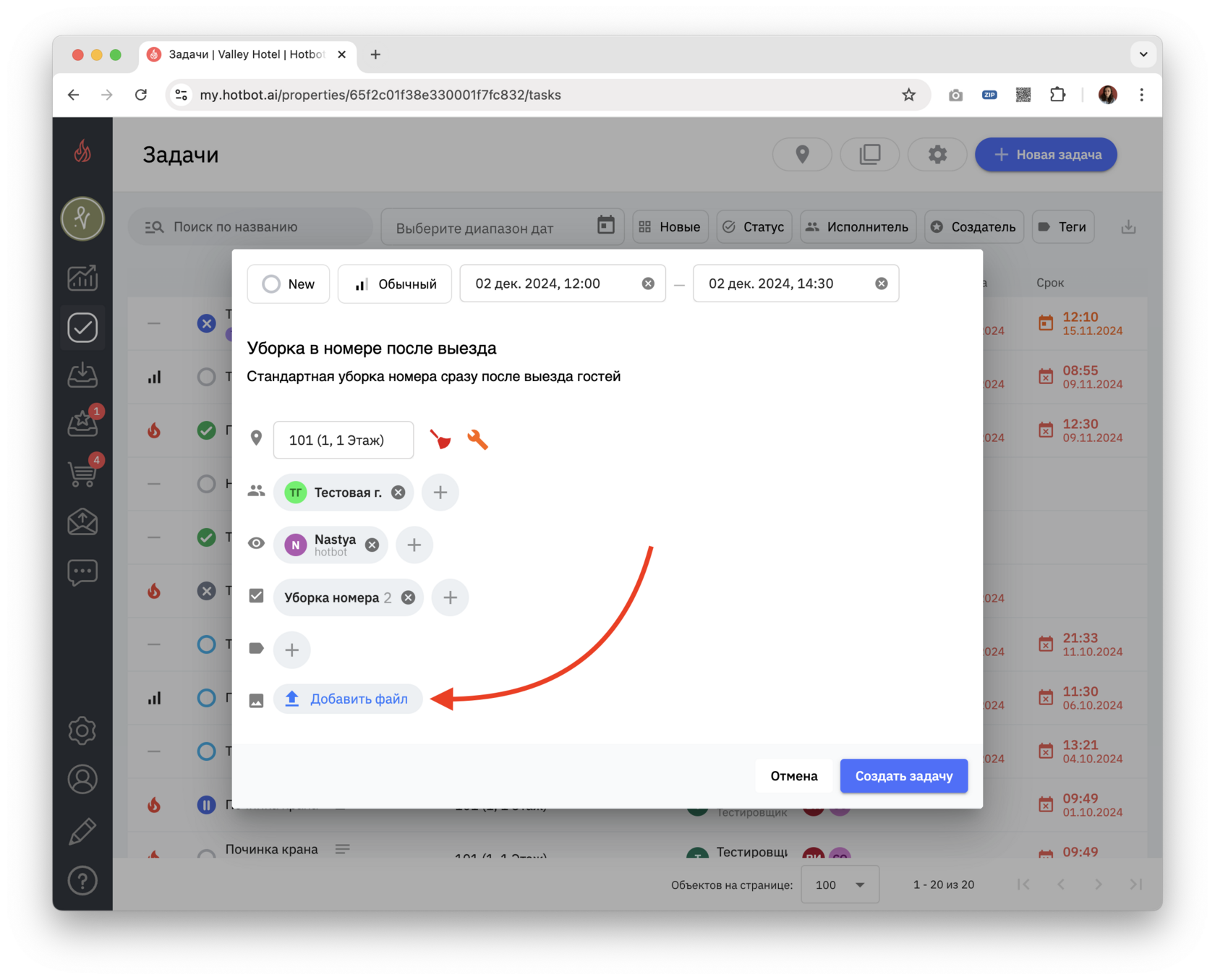This screenshot has height=980, width=1215.
Task: Open the Статус filter dropdown
Action: tap(754, 227)
